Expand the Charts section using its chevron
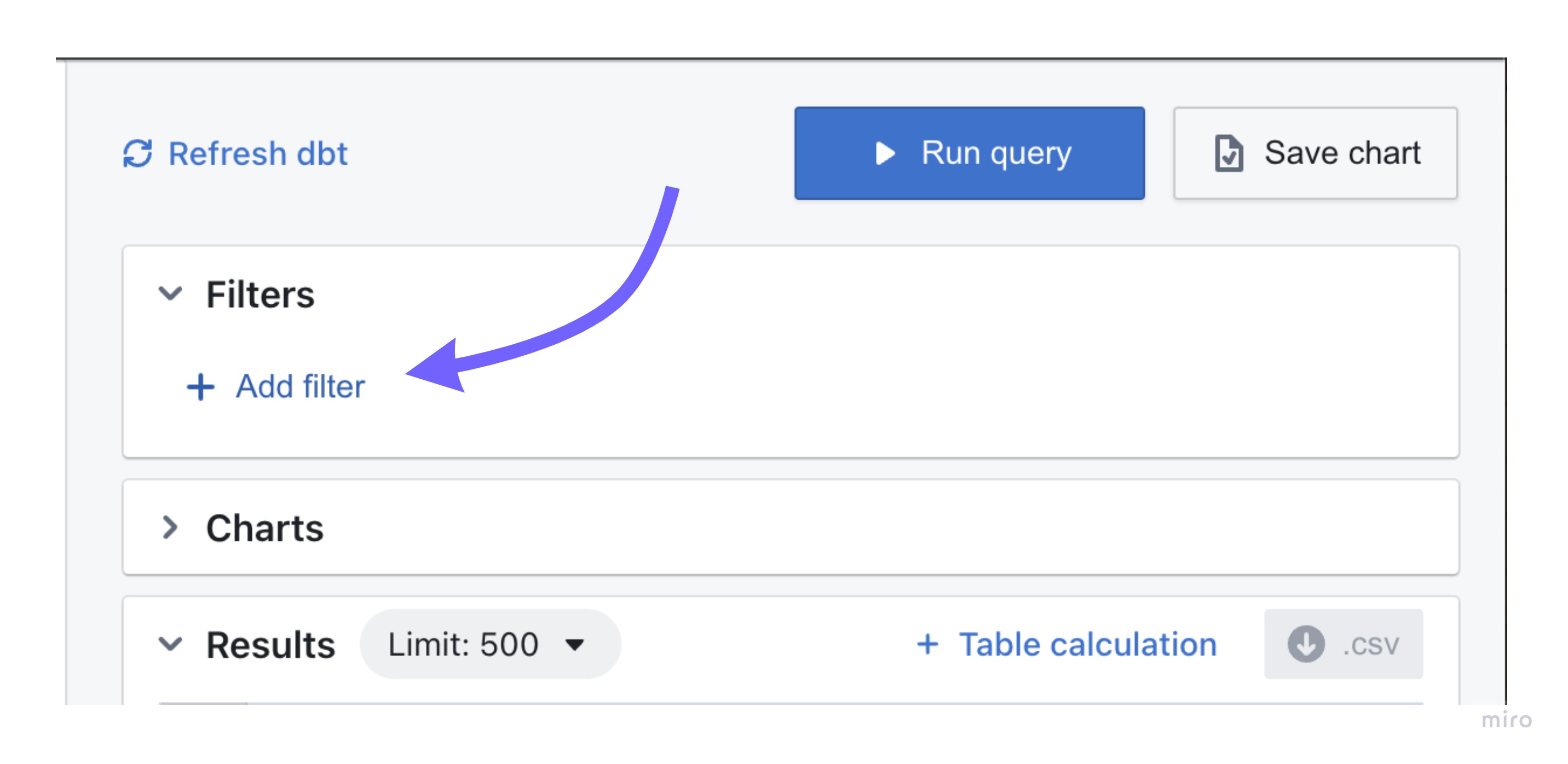1568x764 pixels. [x=170, y=528]
